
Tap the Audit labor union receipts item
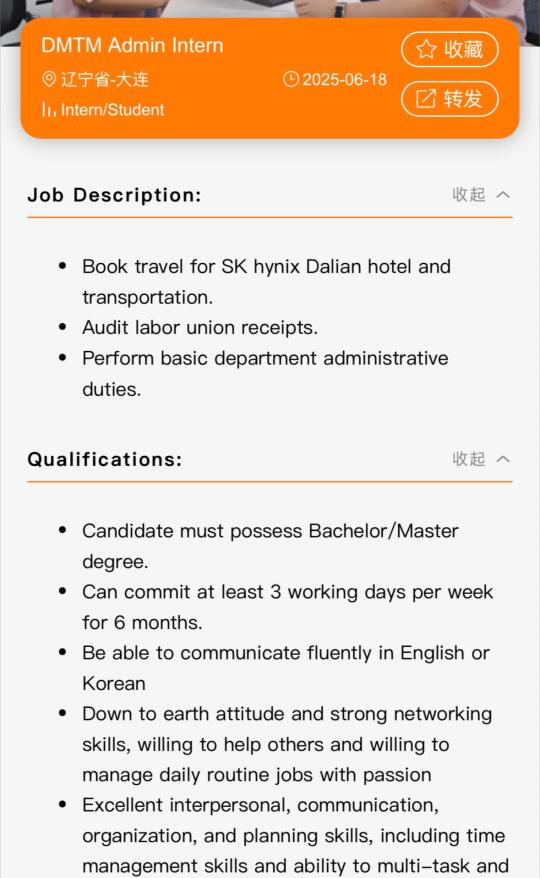click(200, 327)
